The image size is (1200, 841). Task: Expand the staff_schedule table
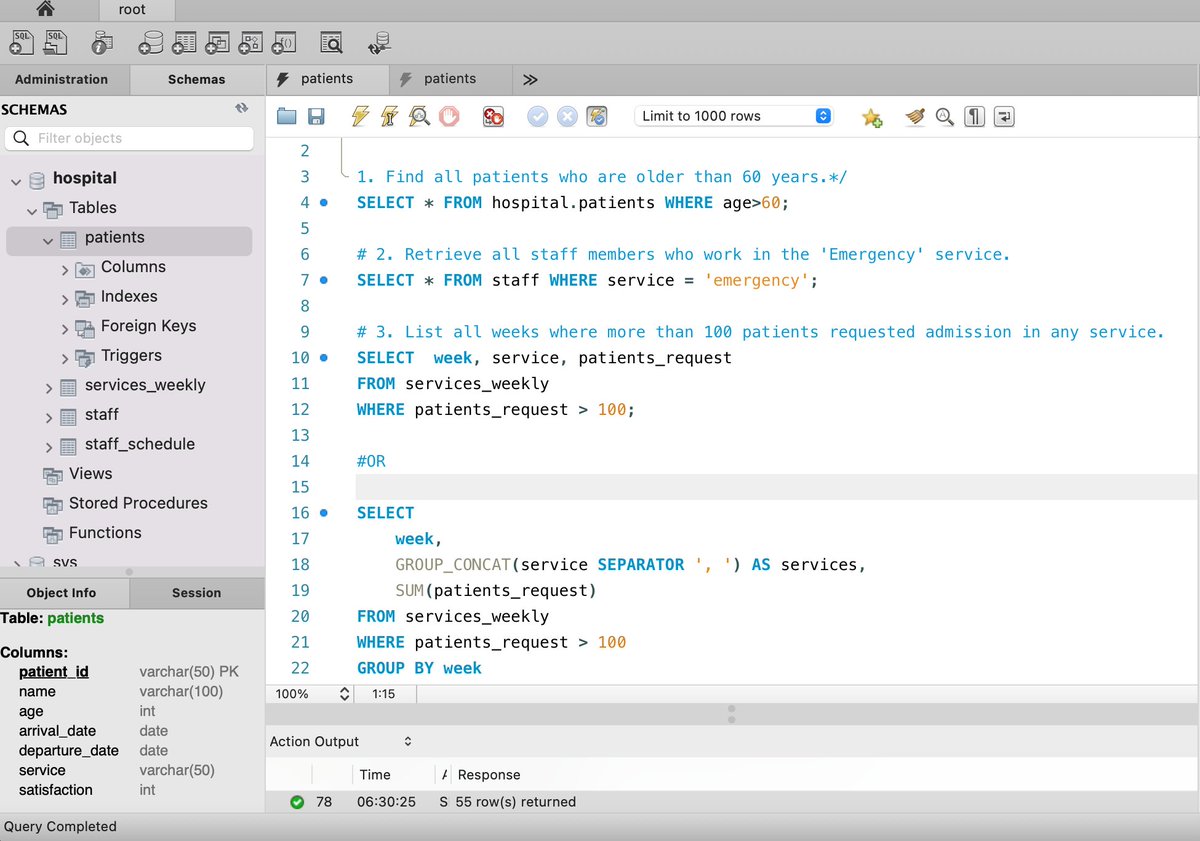tap(49, 447)
